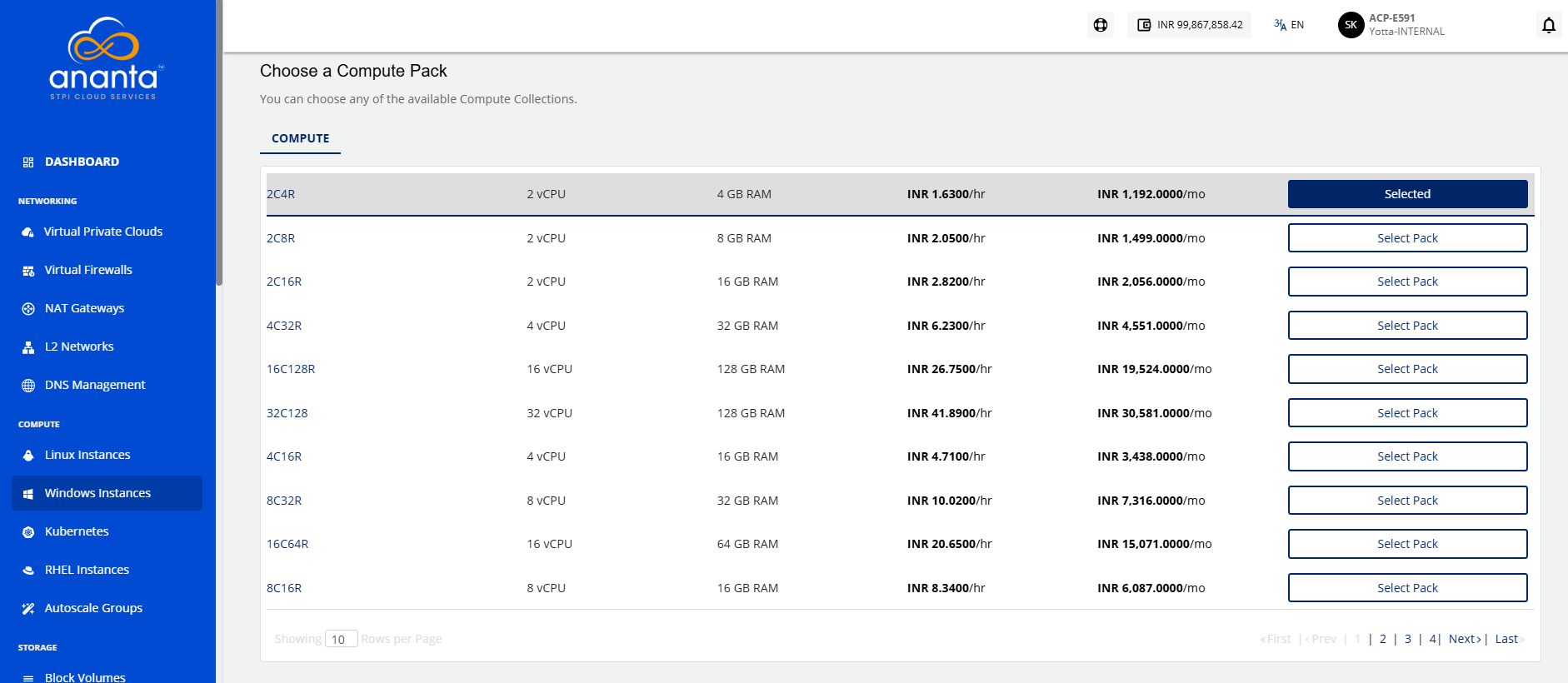Open the notifications bell
1568x683 pixels.
(1549, 25)
